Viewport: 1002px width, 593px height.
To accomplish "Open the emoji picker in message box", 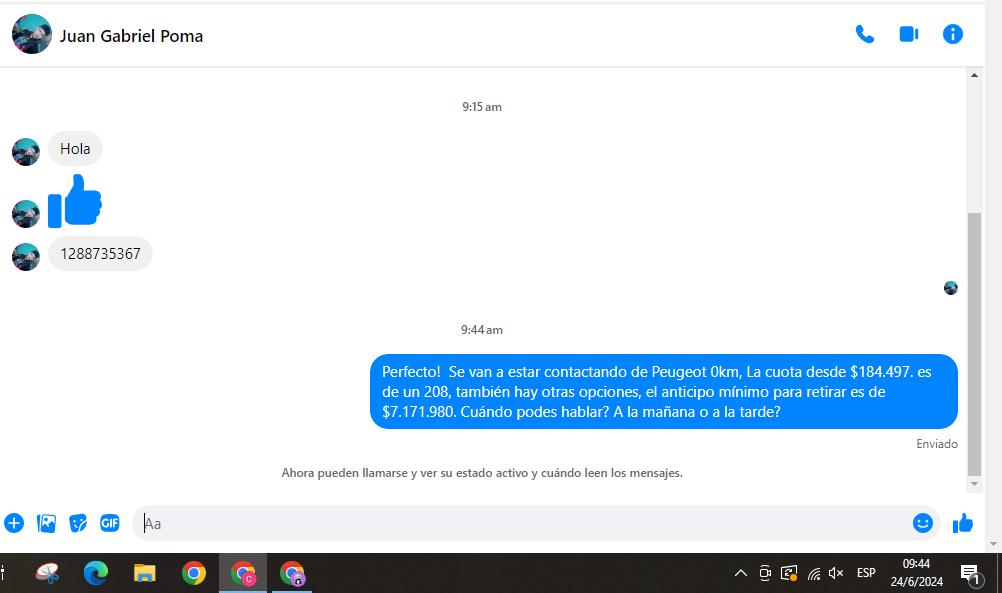I will tap(922, 523).
